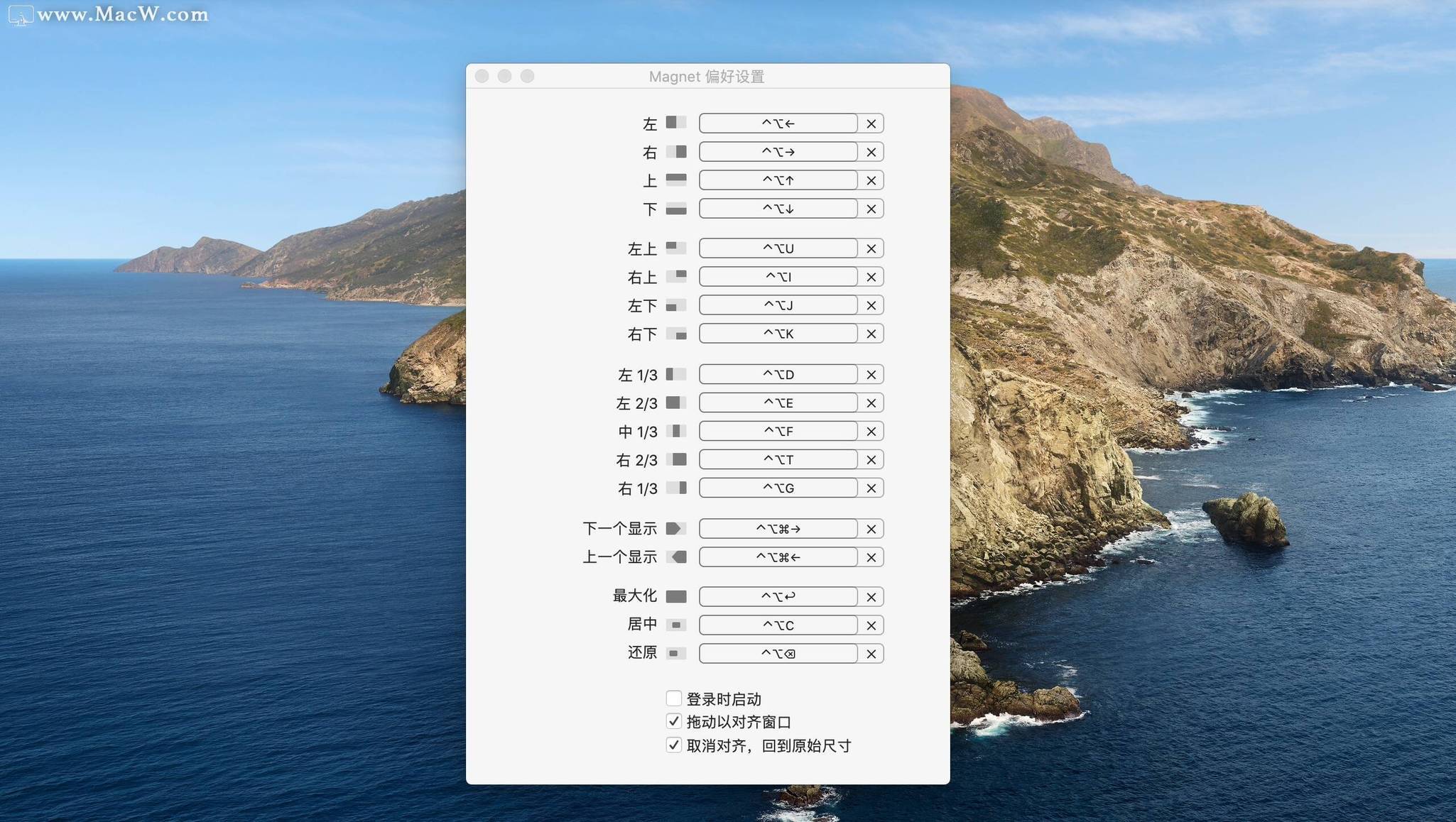Clear the 左 (left half) shortcut
1456x822 pixels.
871,124
